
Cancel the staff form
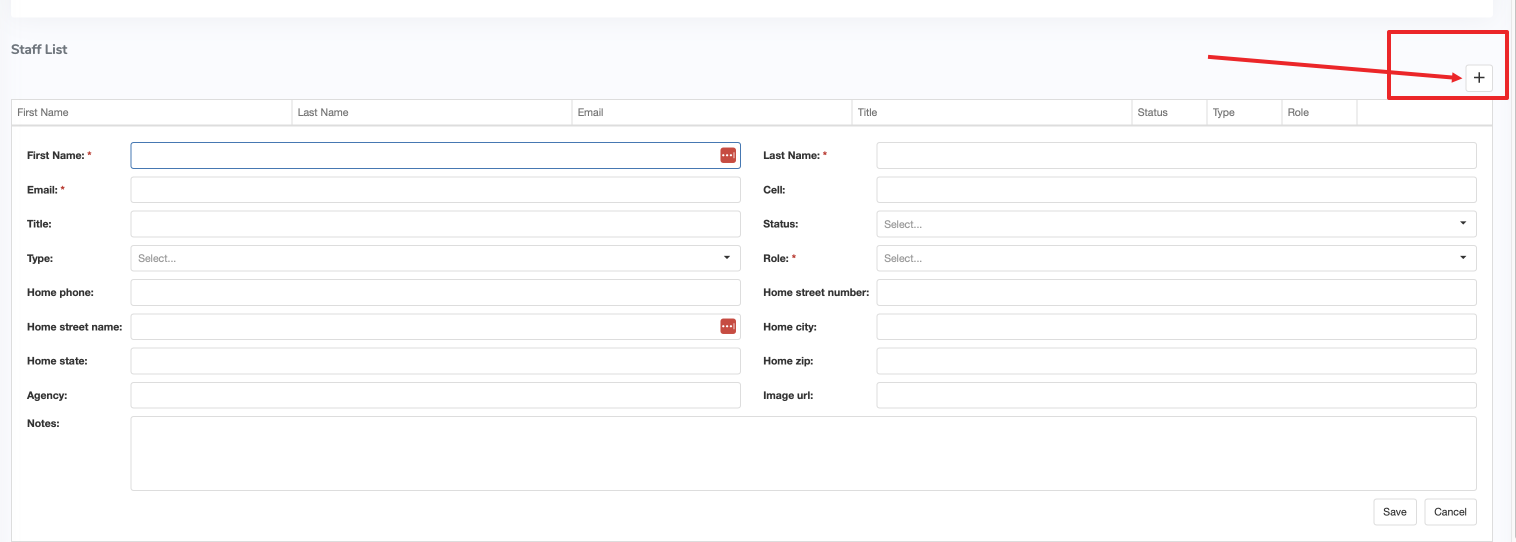[x=1450, y=511]
